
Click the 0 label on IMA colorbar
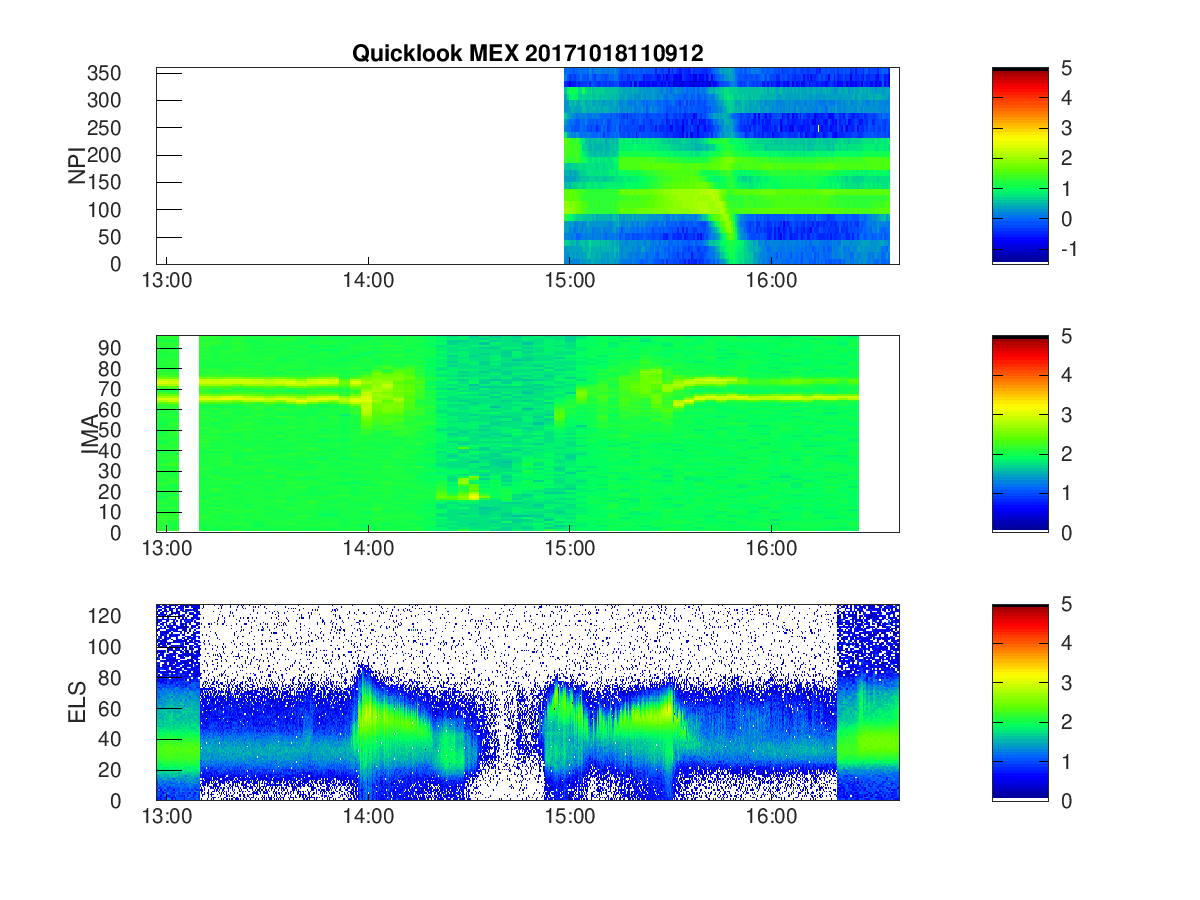pyautogui.click(x=1065, y=532)
